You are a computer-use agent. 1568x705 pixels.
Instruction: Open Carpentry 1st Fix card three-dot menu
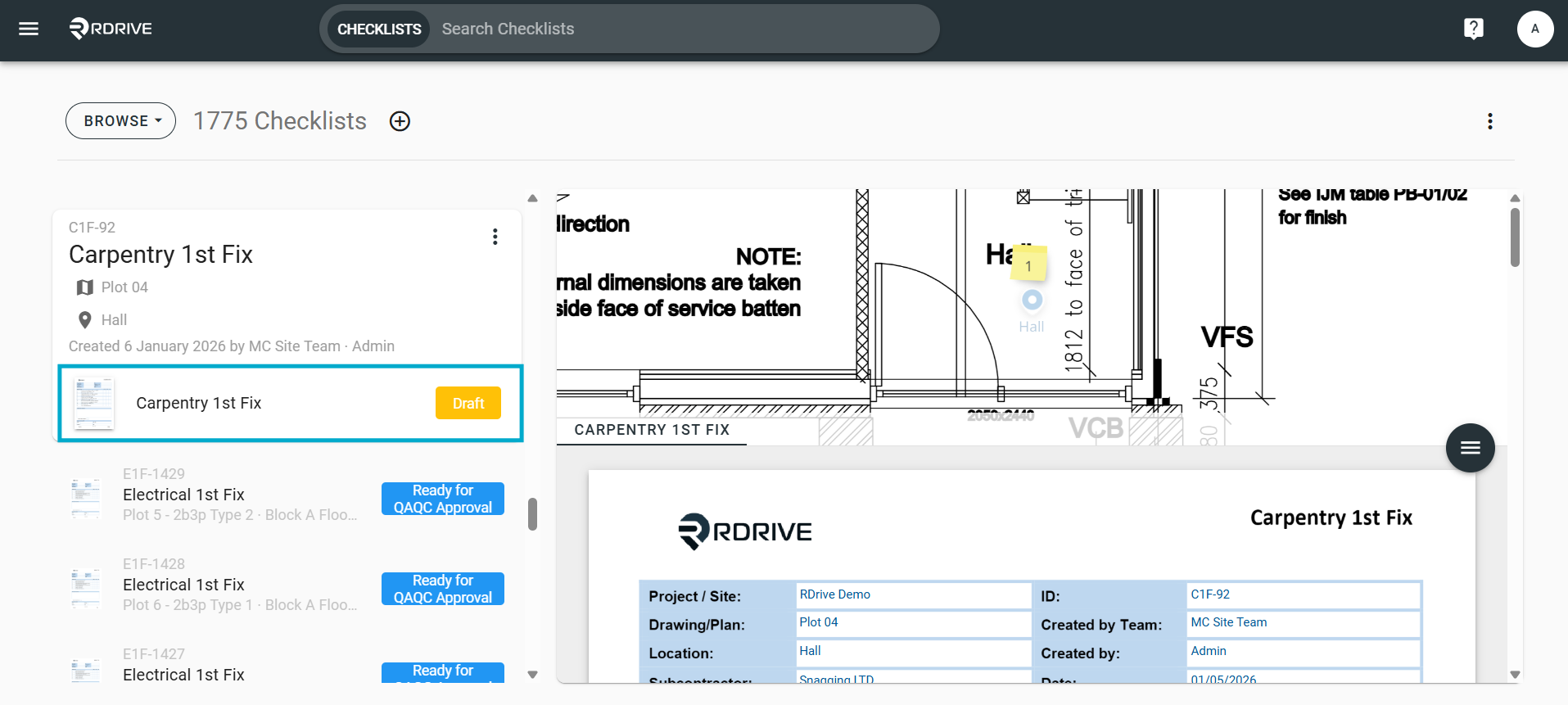pos(495,237)
